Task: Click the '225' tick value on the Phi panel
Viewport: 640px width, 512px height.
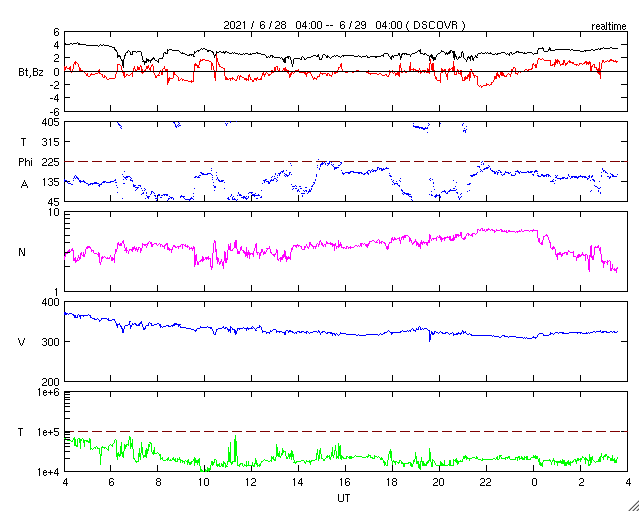Action: click(52, 162)
